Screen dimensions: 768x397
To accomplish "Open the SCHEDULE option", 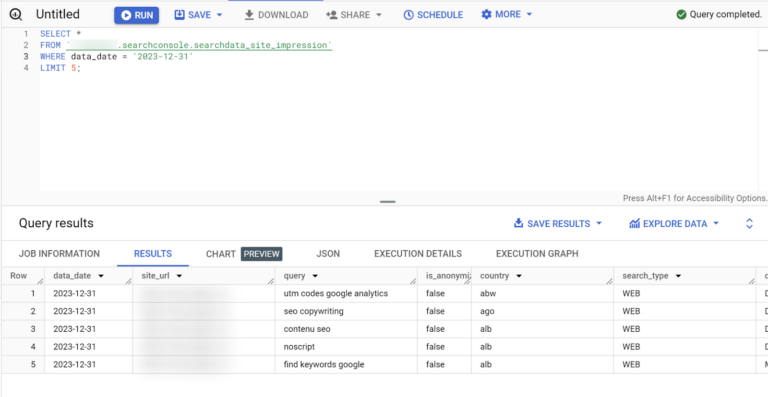I will (433, 15).
